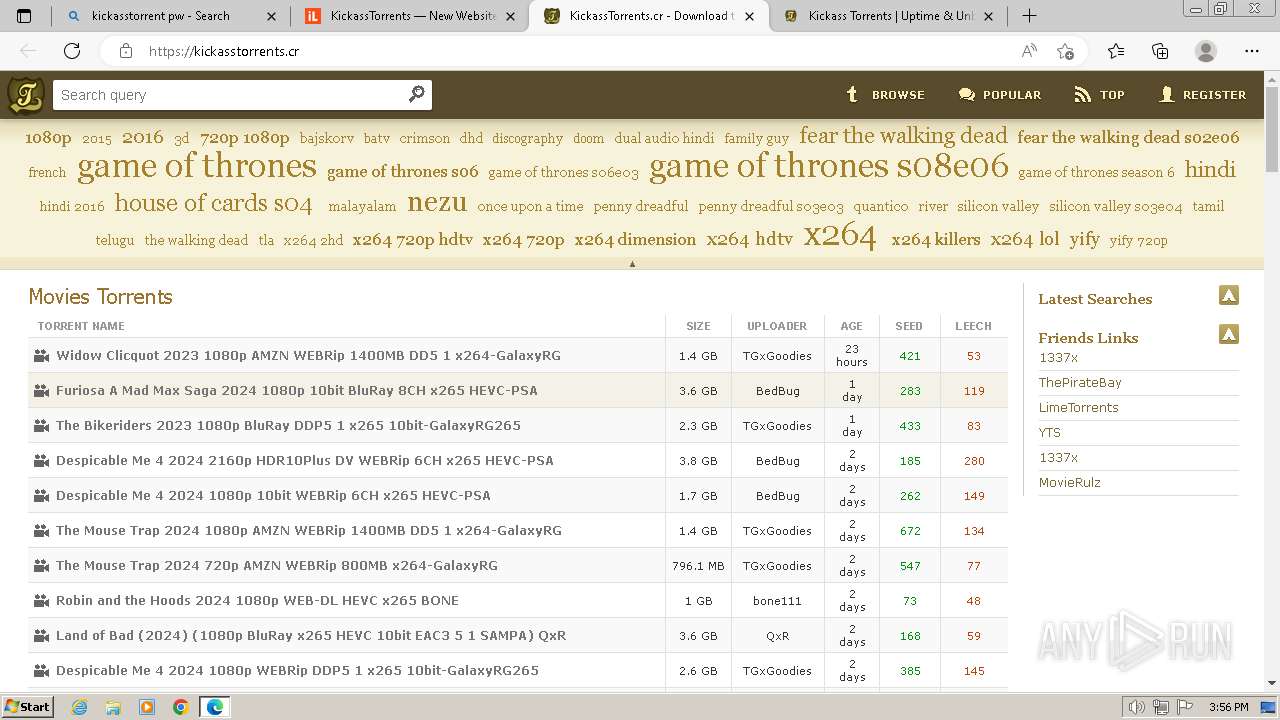Click movie icon beside Despicable Me 4 10bit WEBRip 6CH
Image resolution: width=1280 pixels, height=720 pixels.
coord(41,495)
